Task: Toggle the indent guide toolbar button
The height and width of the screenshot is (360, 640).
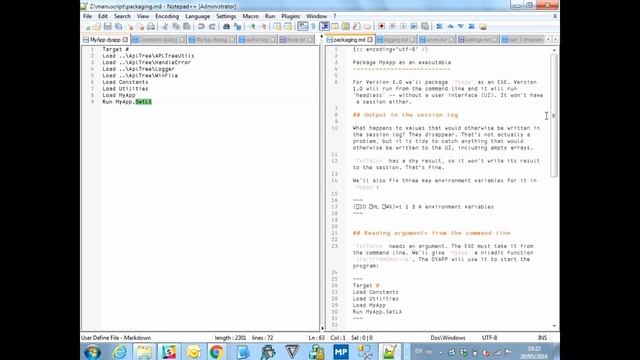Action: pos(324,27)
